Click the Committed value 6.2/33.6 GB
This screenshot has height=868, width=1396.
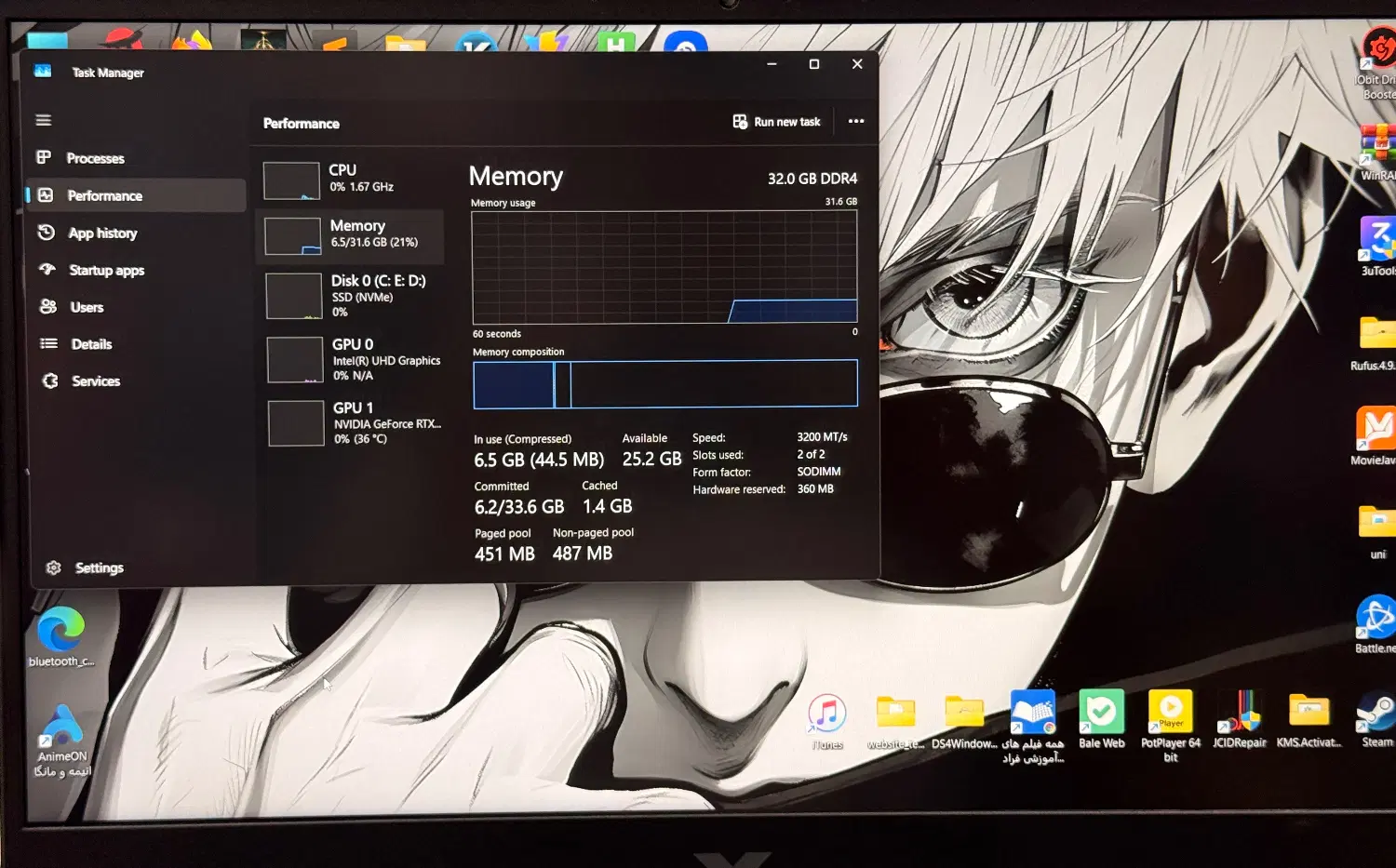pyautogui.click(x=519, y=507)
